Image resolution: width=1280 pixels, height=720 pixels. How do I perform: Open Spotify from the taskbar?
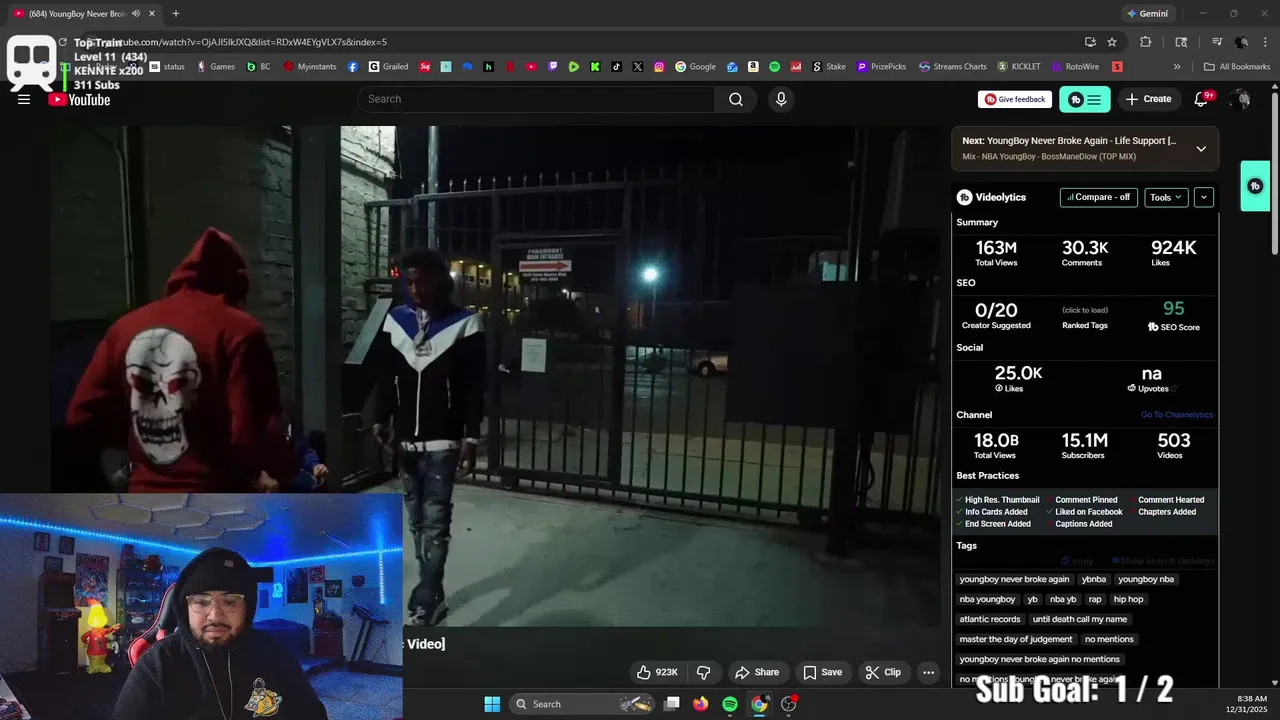[730, 704]
